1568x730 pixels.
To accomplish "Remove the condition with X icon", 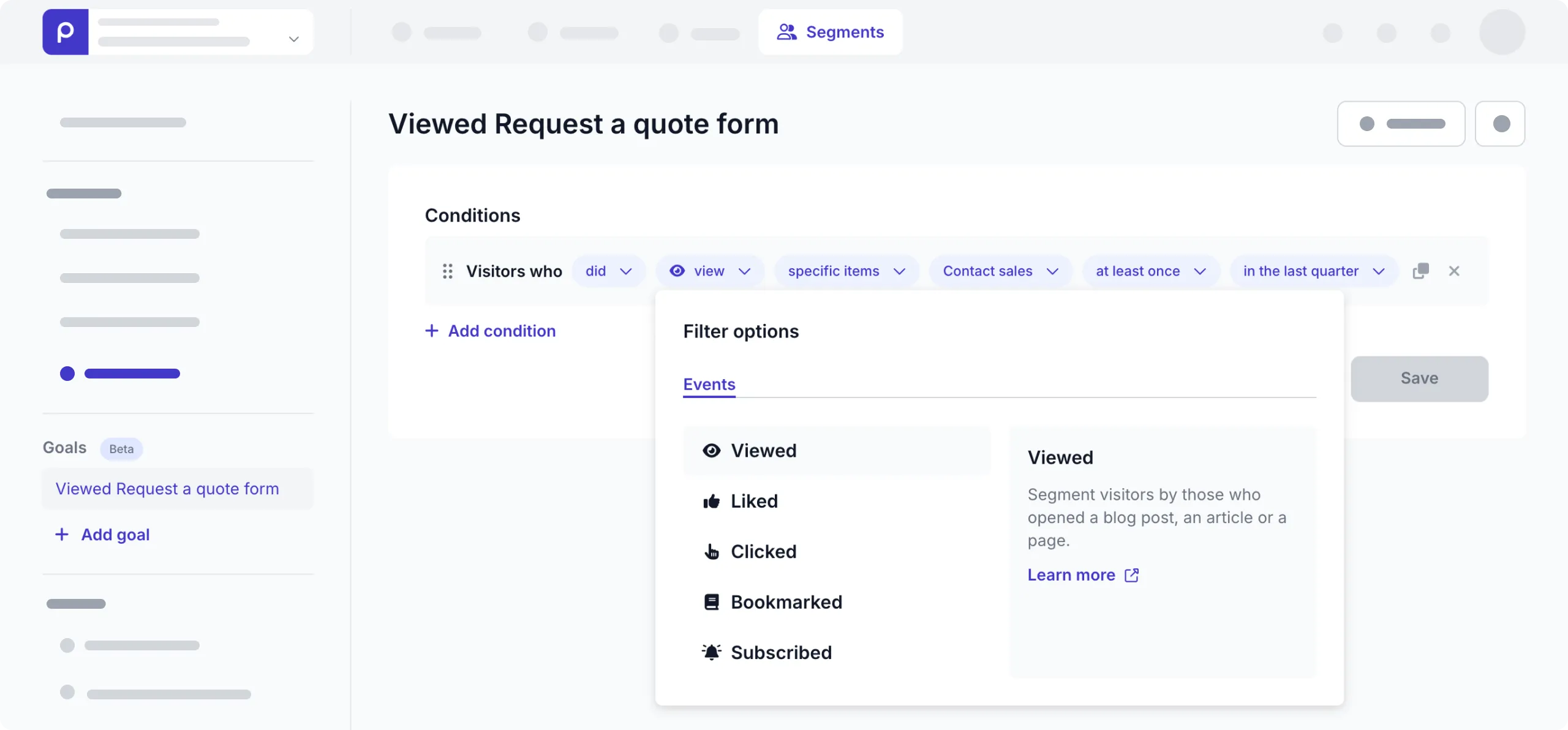I will (1454, 271).
